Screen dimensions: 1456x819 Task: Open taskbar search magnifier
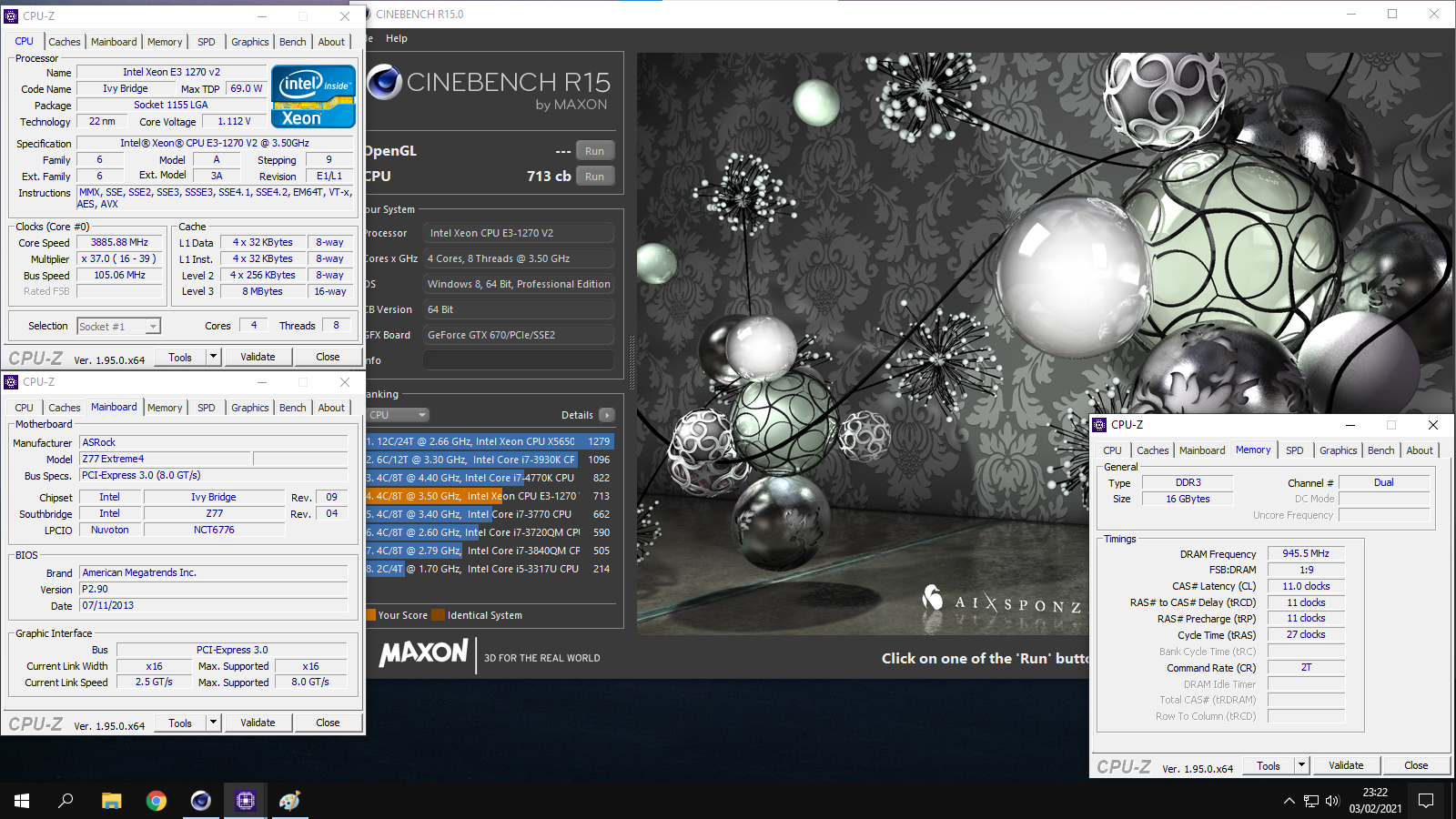point(66,801)
